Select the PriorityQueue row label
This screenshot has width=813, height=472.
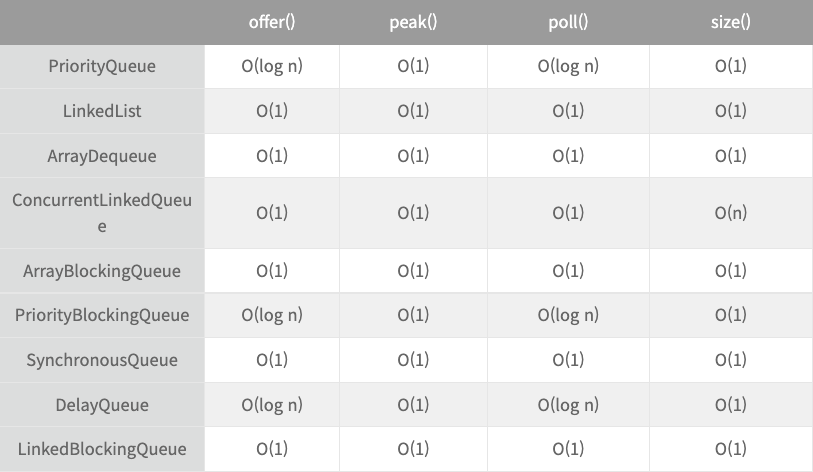[102, 66]
